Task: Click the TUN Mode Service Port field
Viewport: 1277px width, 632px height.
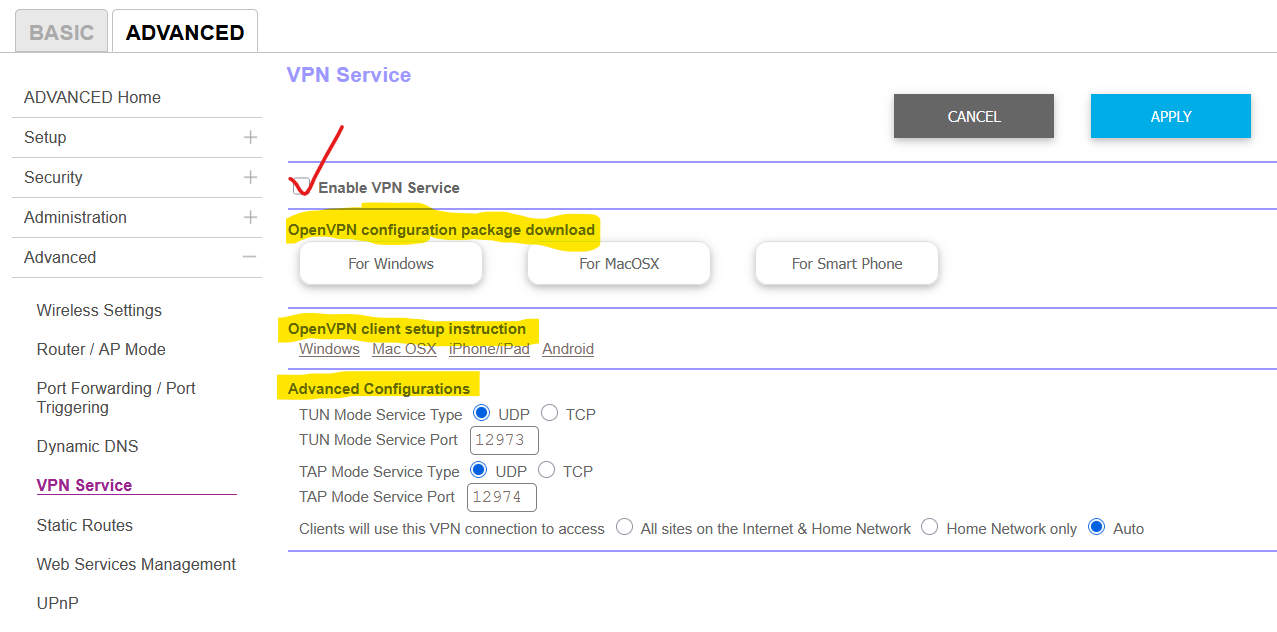Action: click(x=504, y=440)
